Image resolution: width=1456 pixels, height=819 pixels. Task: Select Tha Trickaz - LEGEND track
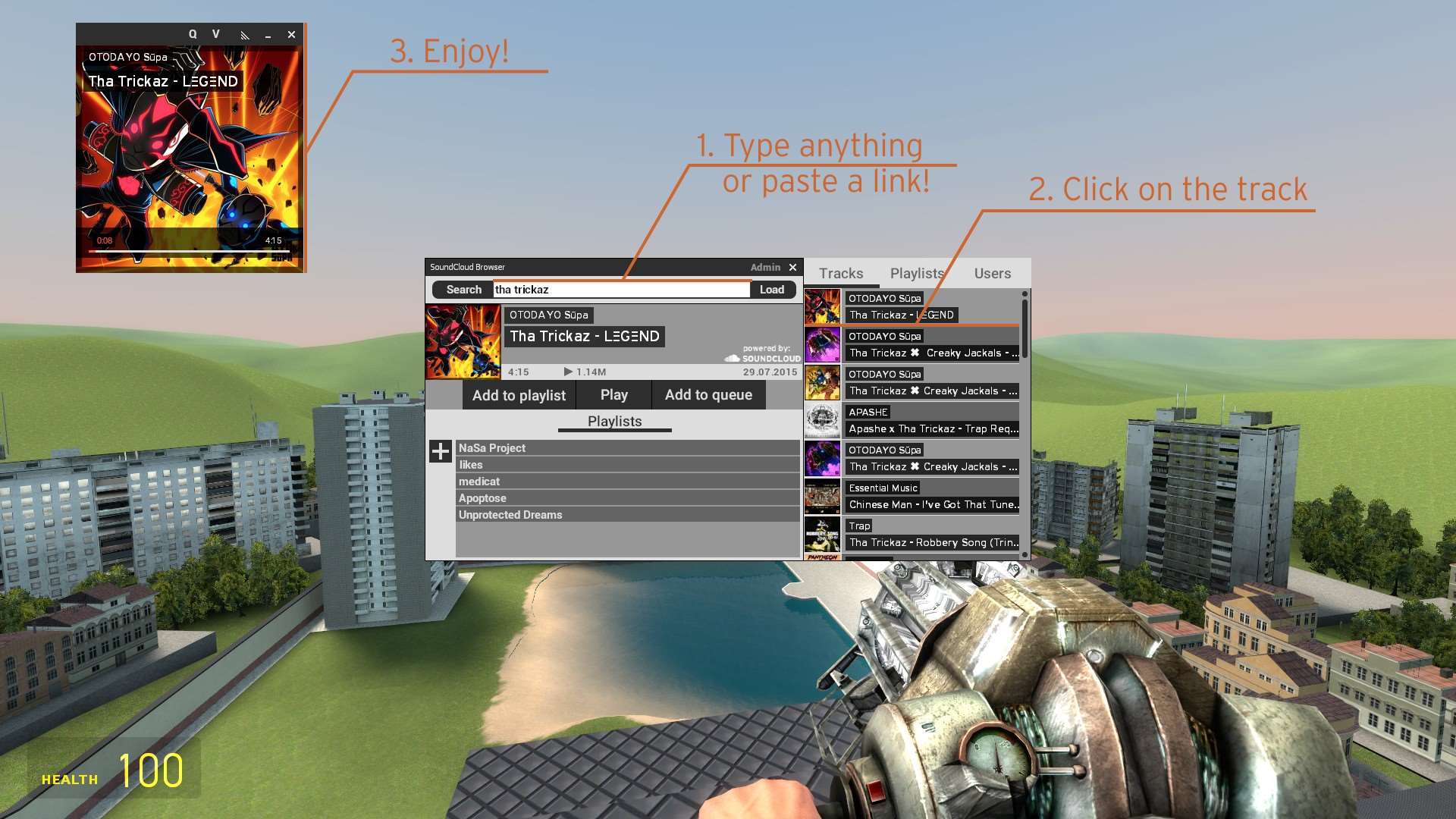(x=900, y=314)
